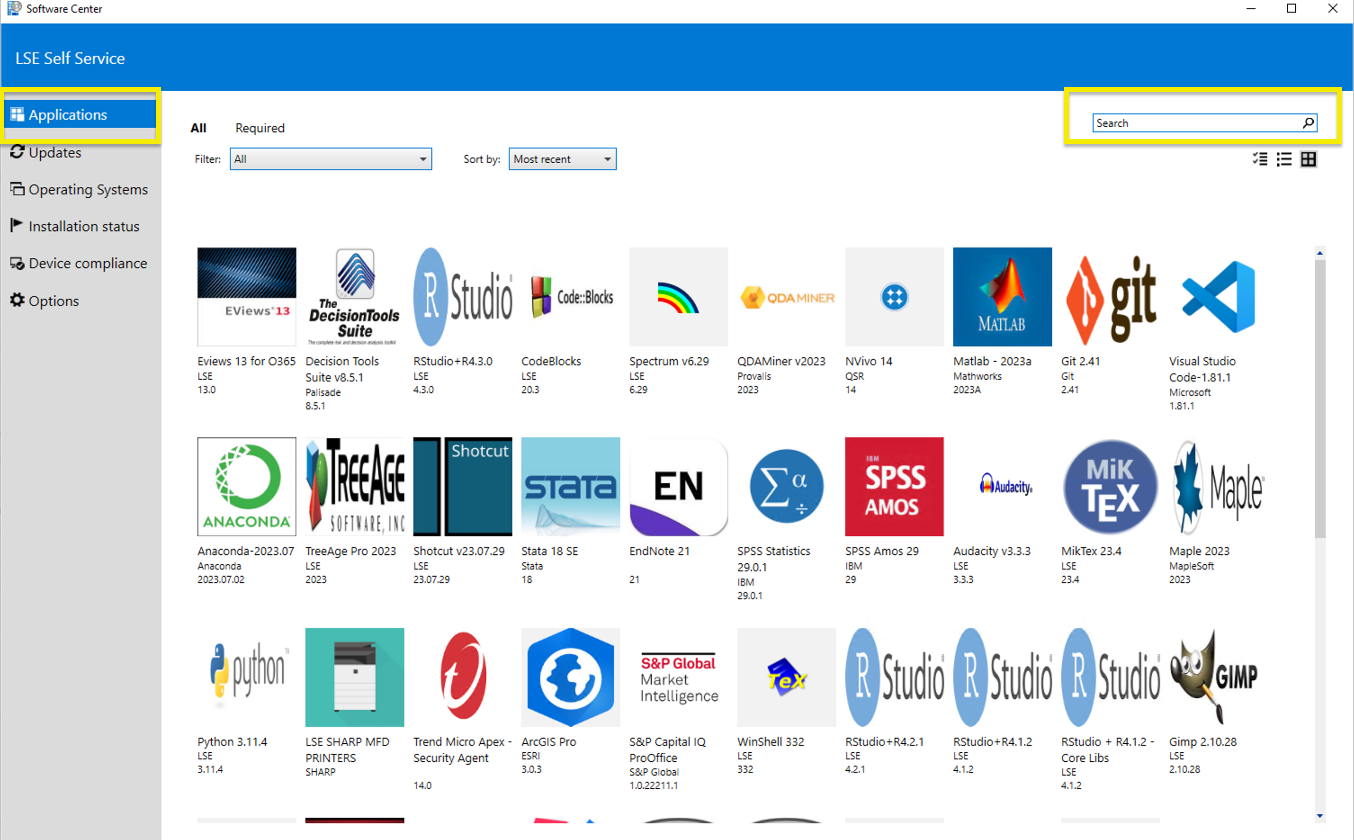Switch to list view layout
The image size is (1354, 840).
click(1284, 159)
